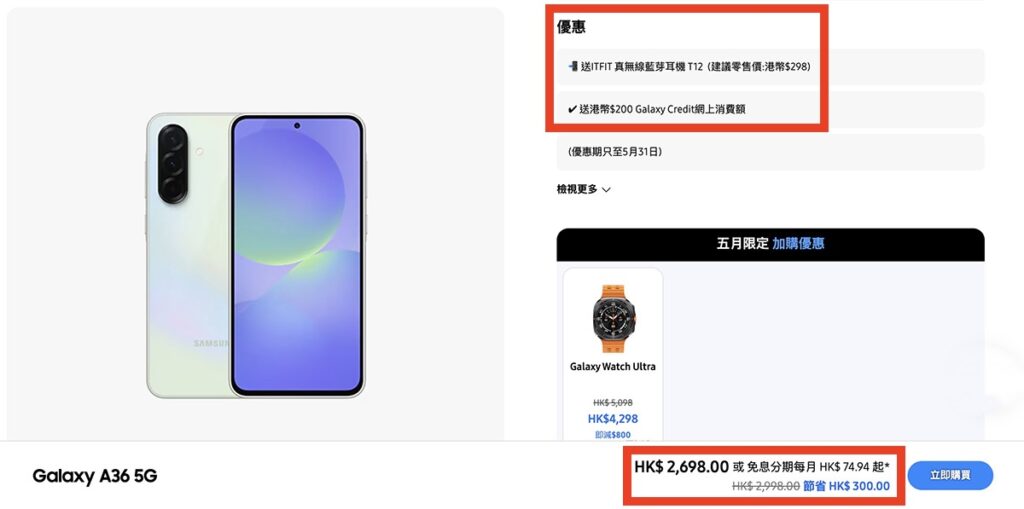Click the 立即購買 buy now button
1024x509 pixels.
950,475
